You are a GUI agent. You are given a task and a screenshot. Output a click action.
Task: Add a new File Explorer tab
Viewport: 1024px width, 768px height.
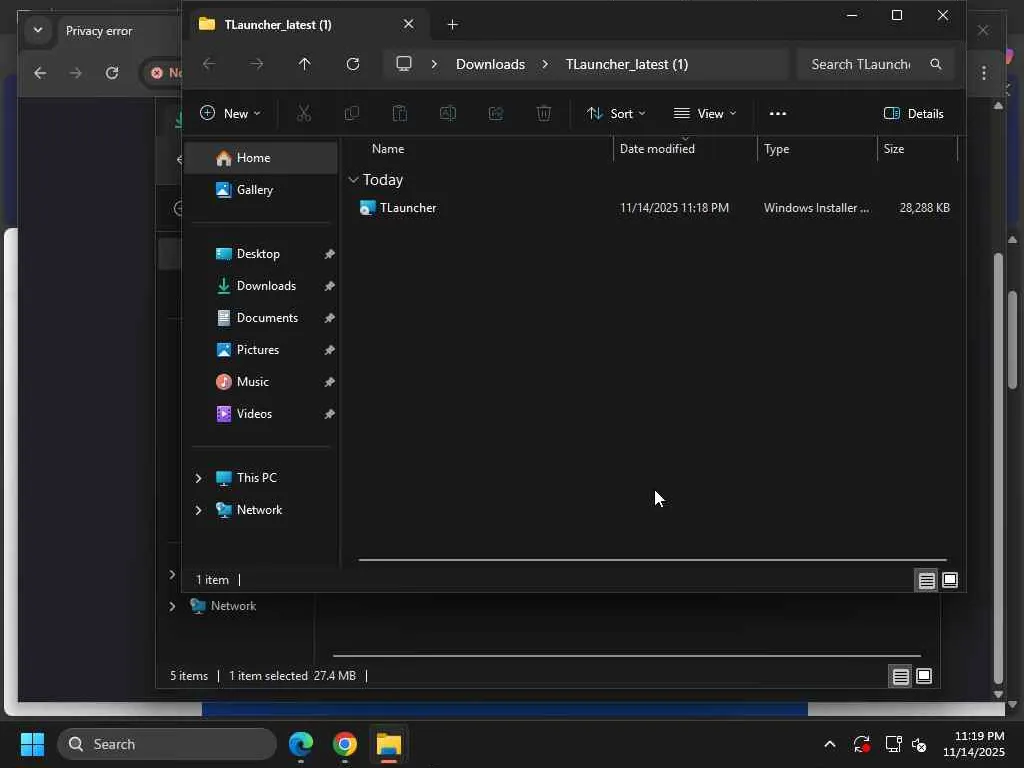453,24
